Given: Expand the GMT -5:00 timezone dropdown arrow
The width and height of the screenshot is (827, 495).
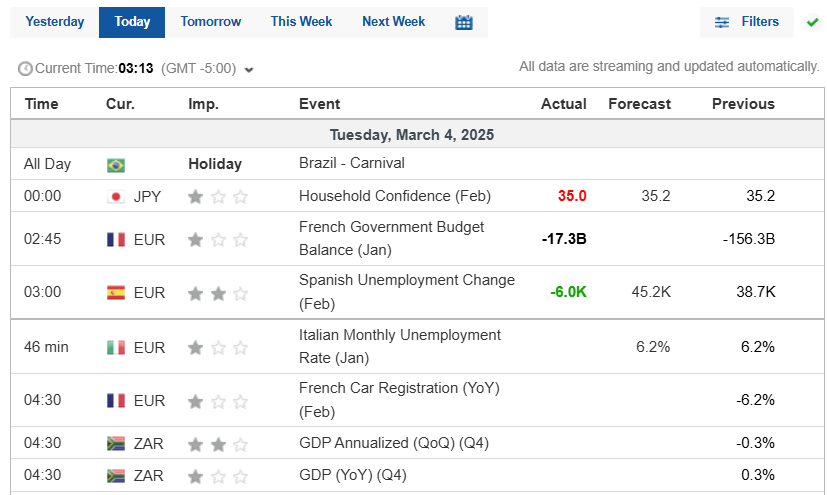Looking at the screenshot, I should click(x=249, y=70).
